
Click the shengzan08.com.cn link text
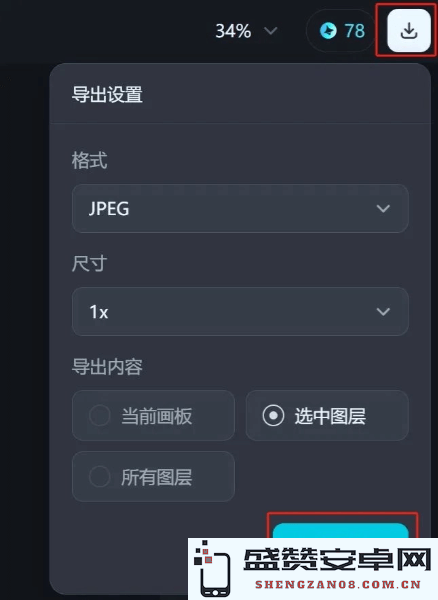pos(338,584)
